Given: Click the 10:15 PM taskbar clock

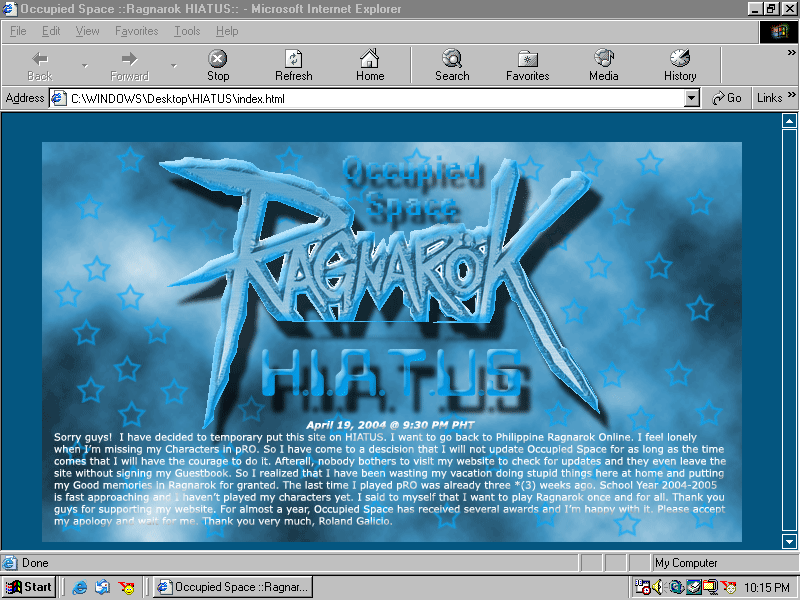Looking at the screenshot, I should coord(766,588).
